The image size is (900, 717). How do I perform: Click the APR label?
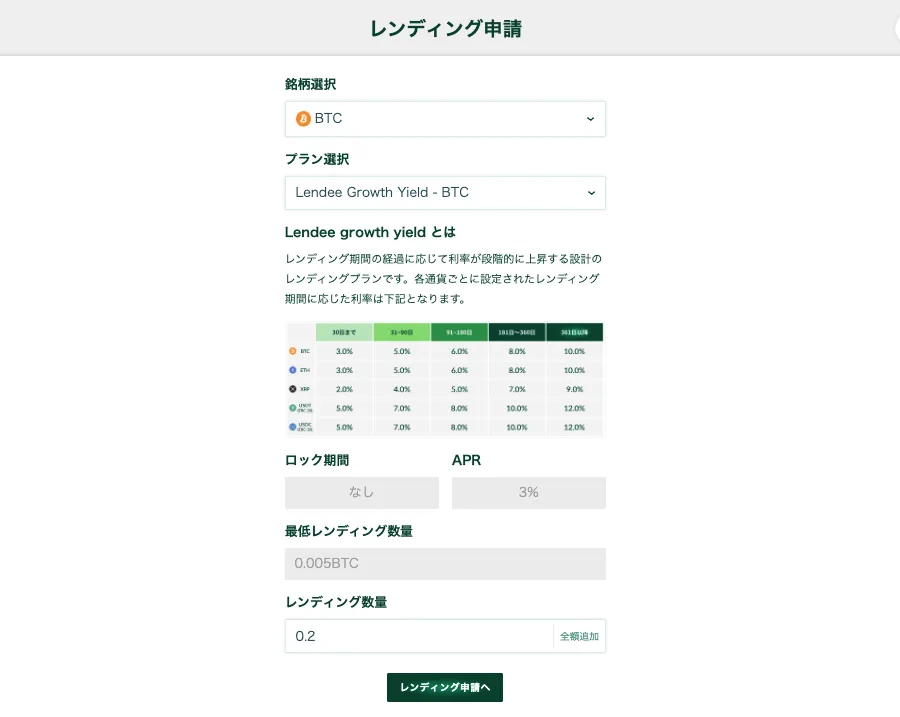click(466, 460)
